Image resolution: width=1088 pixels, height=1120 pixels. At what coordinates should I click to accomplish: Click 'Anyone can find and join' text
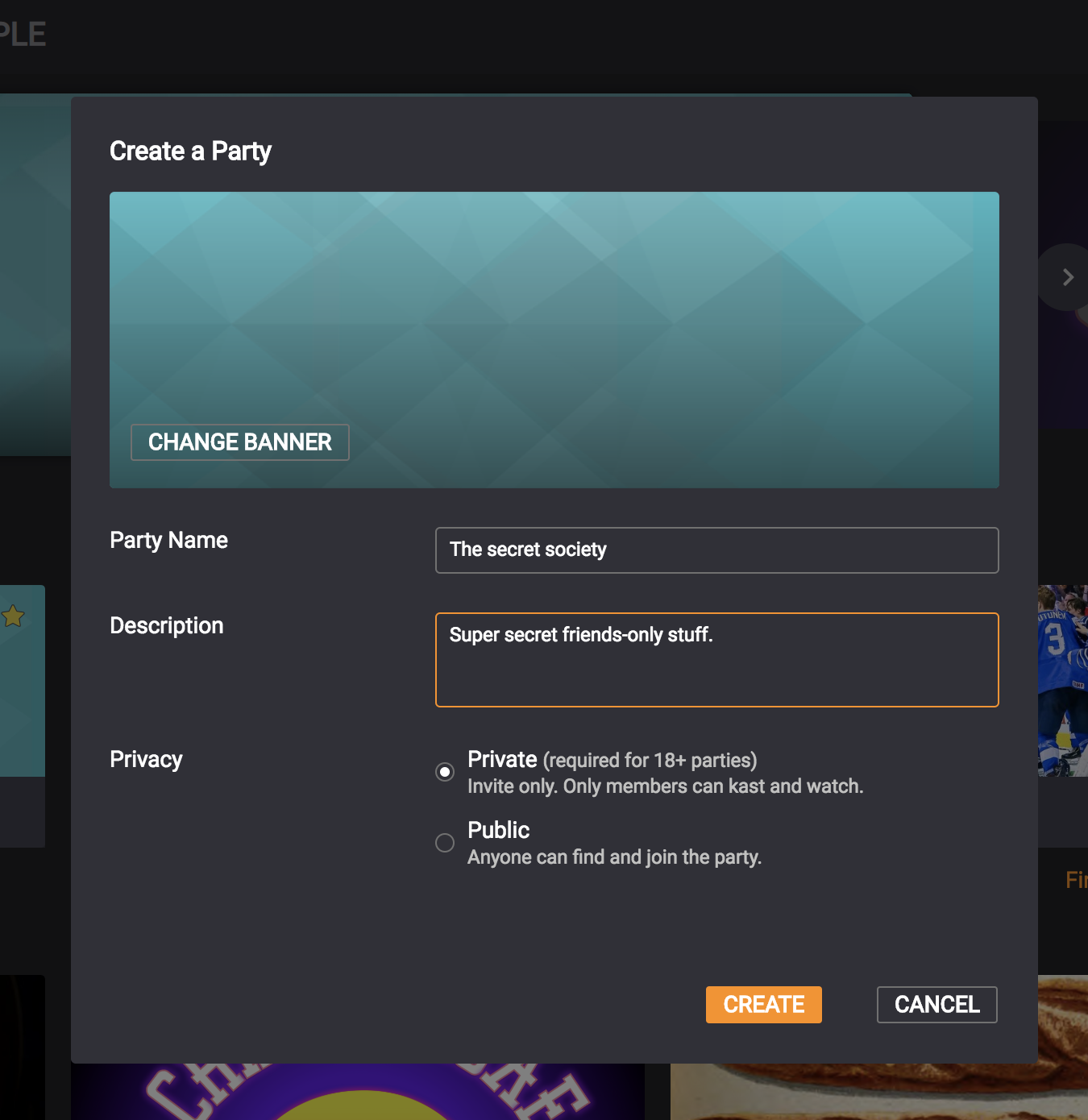[614, 857]
